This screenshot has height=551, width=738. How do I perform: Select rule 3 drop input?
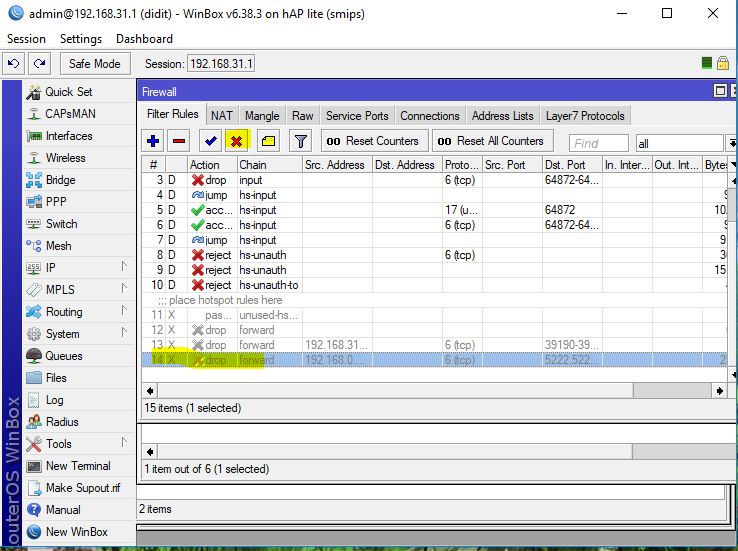(x=434, y=180)
